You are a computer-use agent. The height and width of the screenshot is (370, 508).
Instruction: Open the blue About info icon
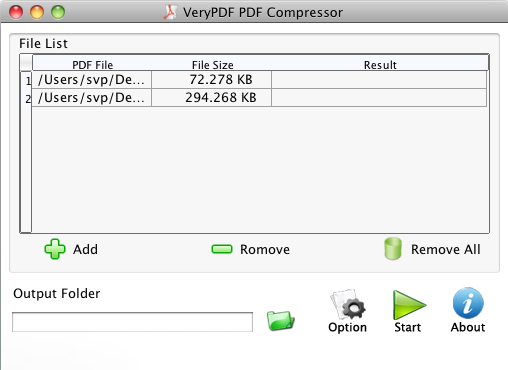[x=468, y=303]
